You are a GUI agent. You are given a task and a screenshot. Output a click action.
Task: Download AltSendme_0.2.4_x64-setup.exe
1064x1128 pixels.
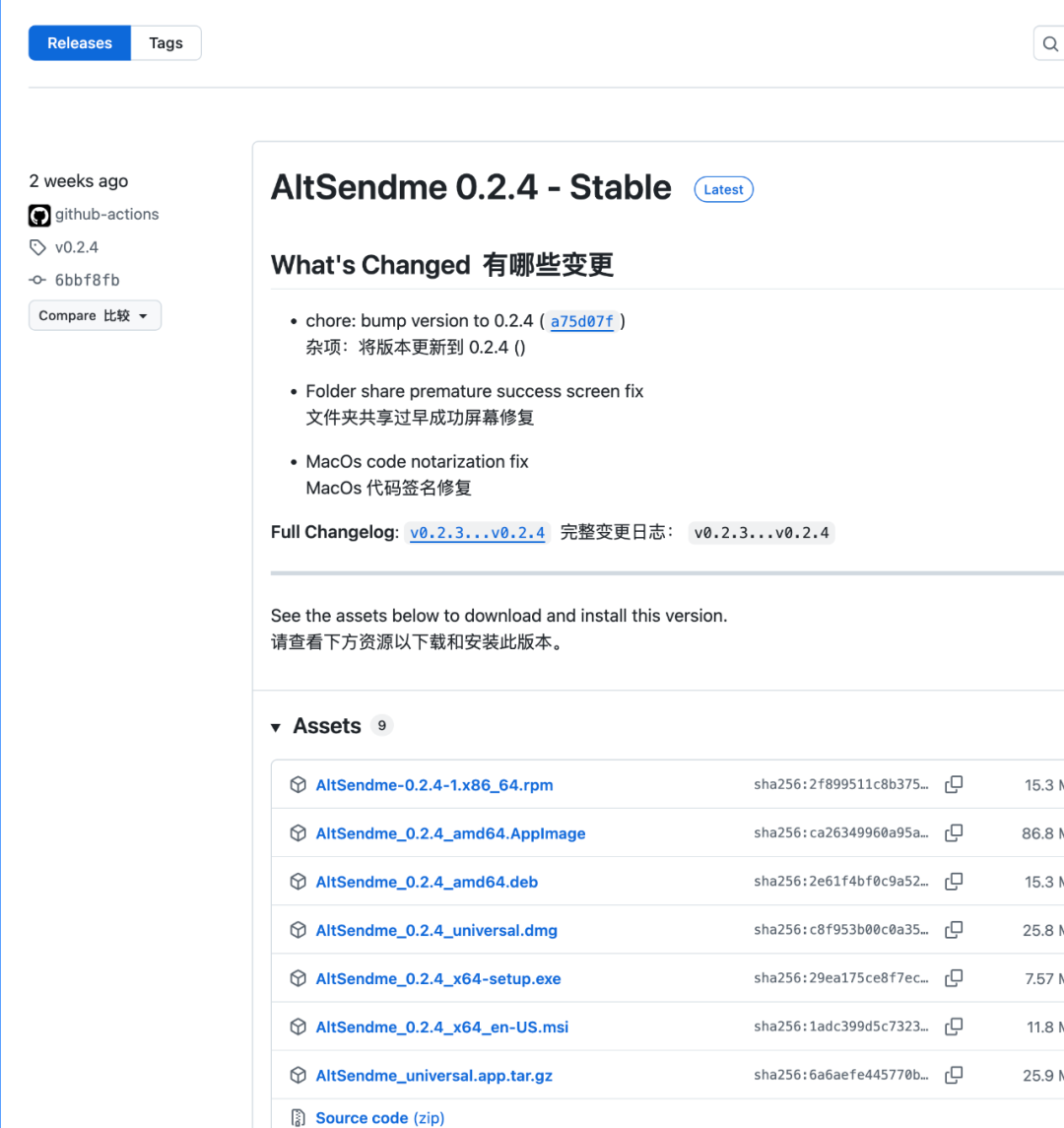click(x=437, y=978)
